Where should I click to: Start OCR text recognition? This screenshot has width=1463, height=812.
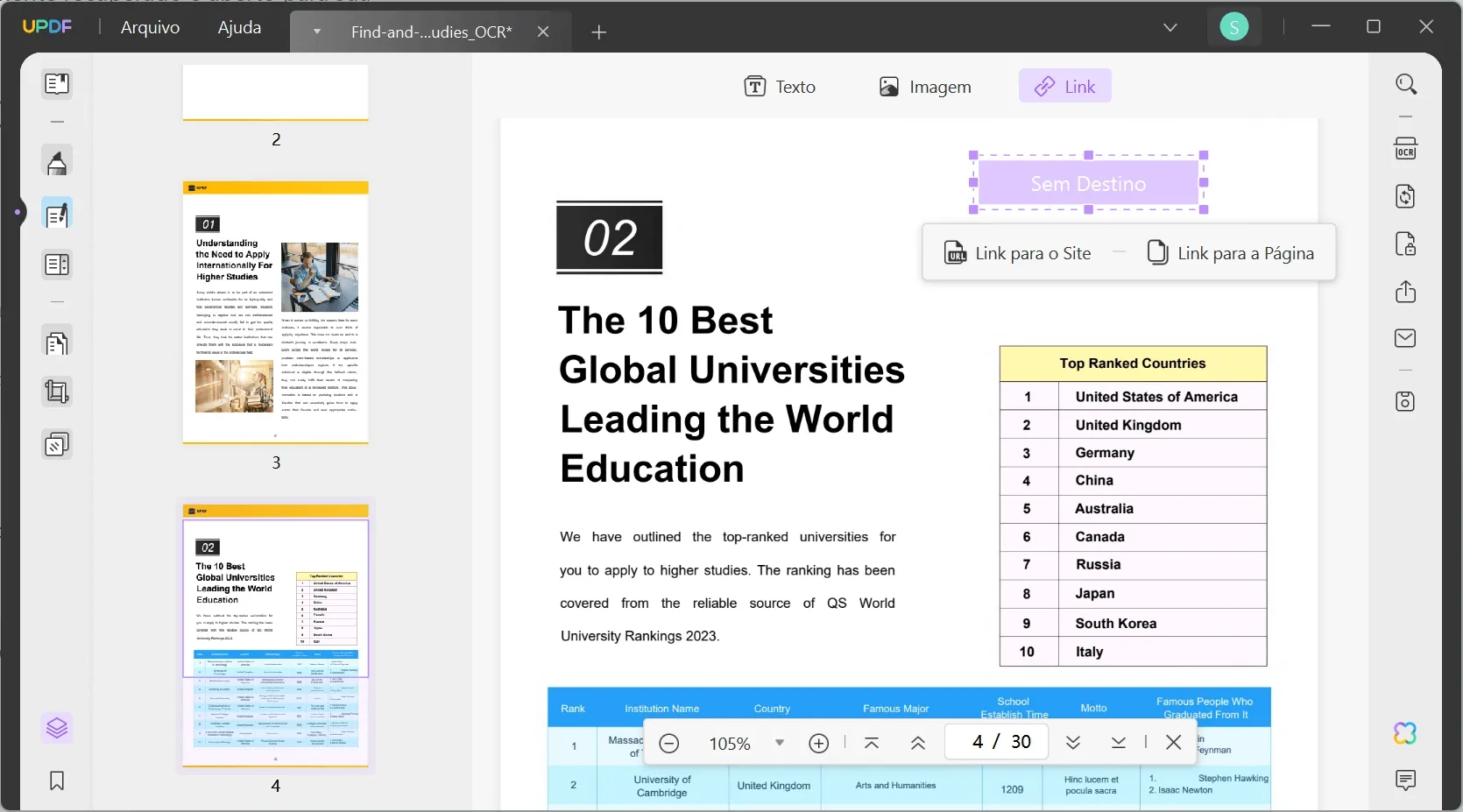click(x=1407, y=148)
